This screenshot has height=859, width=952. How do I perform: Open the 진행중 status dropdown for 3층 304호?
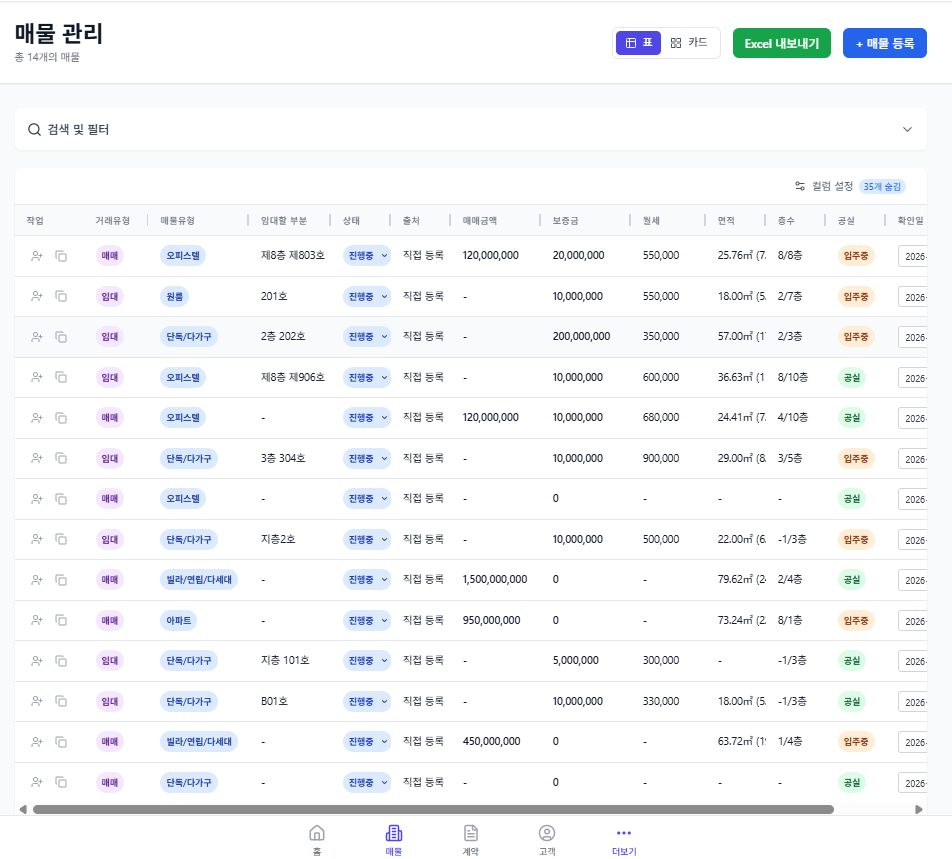coord(367,458)
